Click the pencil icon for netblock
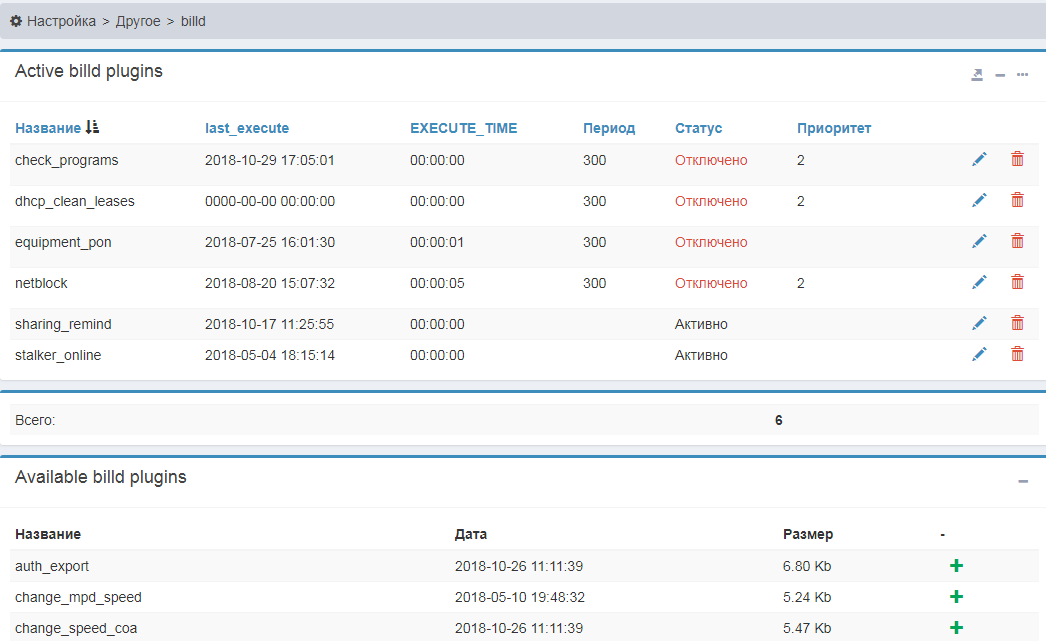Screen dimensions: 1046x641 (979, 282)
